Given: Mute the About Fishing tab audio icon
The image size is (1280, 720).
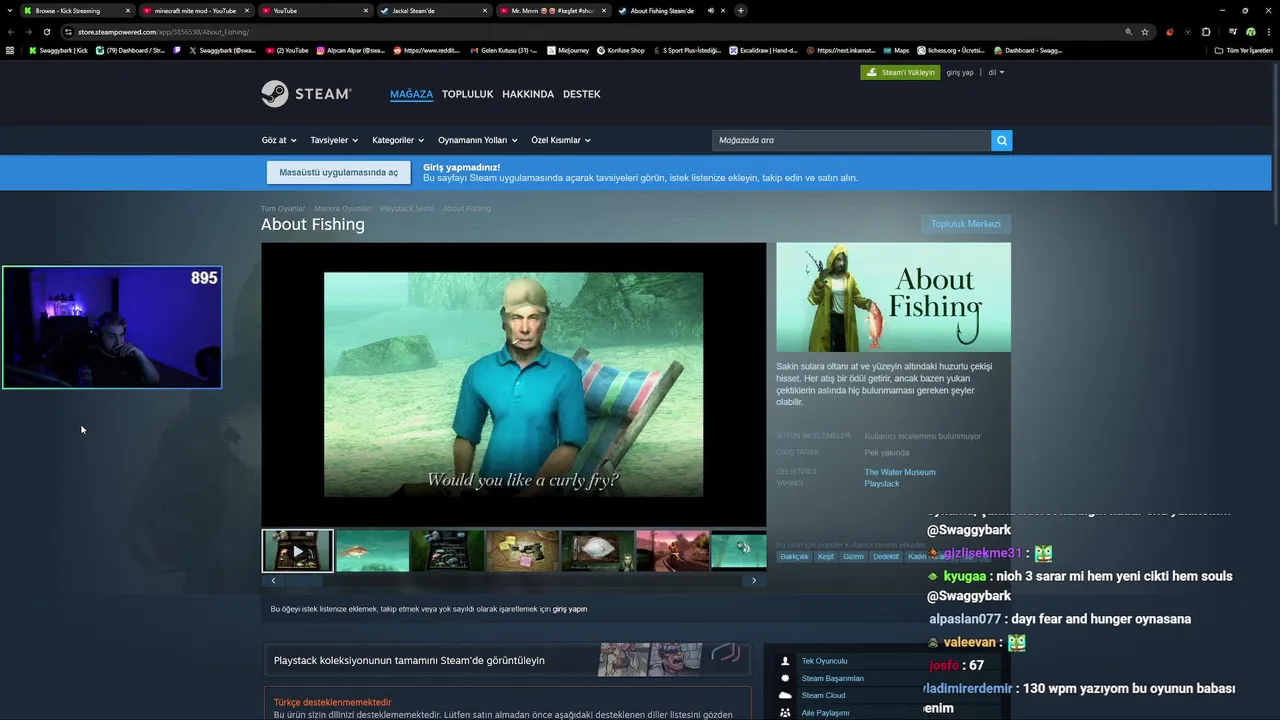Looking at the screenshot, I should 711,11.
